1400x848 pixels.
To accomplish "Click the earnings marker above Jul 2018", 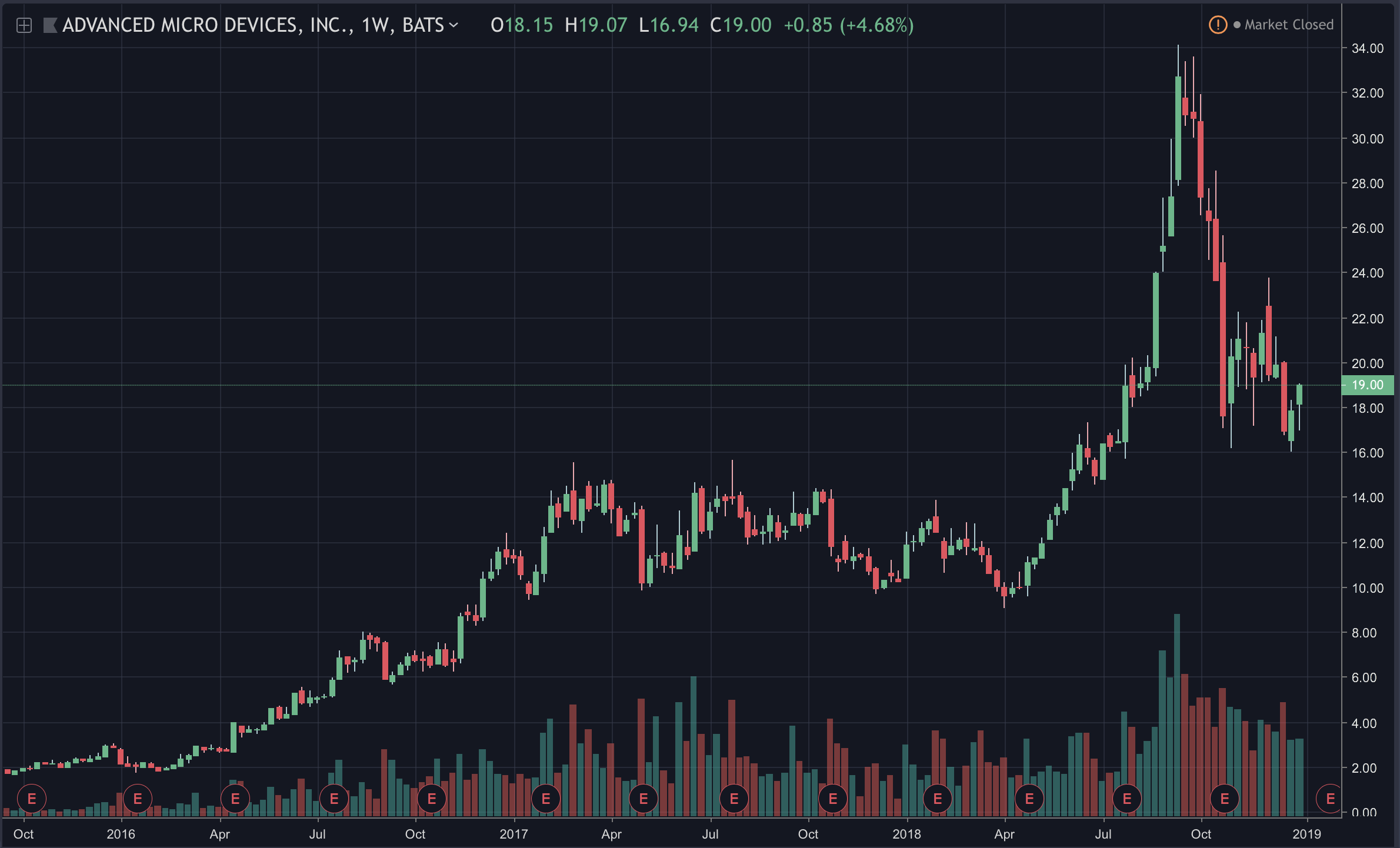I will 1127,799.
